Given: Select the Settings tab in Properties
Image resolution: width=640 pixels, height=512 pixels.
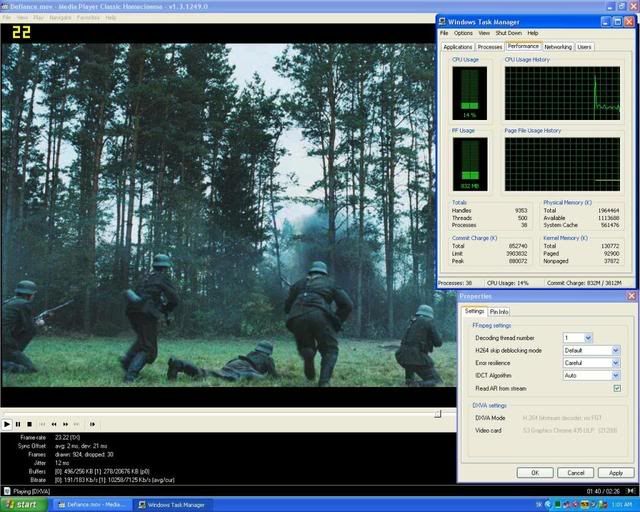Looking at the screenshot, I should (474, 311).
